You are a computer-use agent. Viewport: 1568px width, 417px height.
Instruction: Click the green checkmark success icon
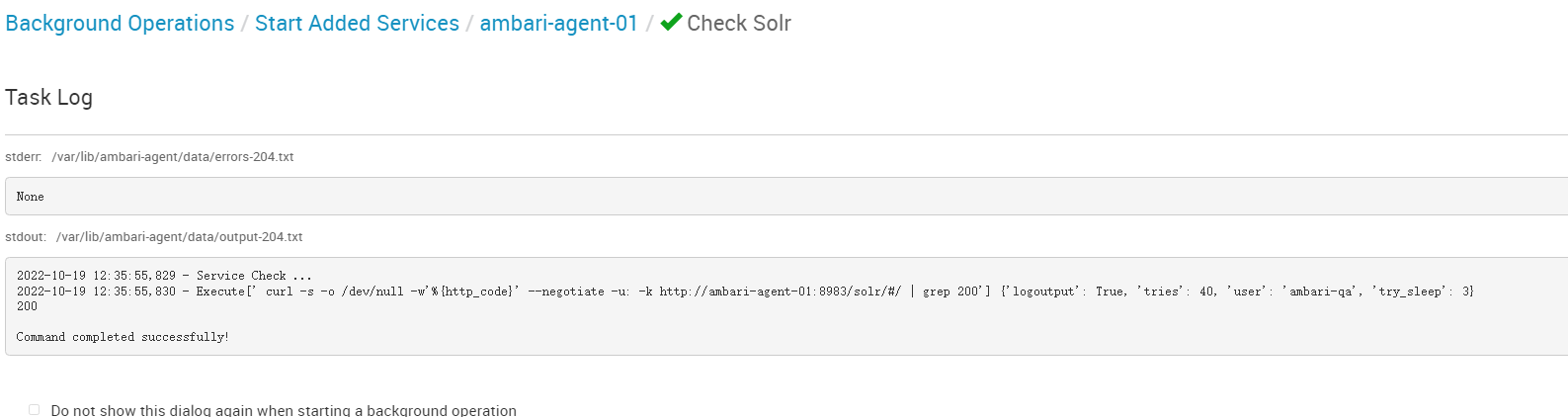671,22
